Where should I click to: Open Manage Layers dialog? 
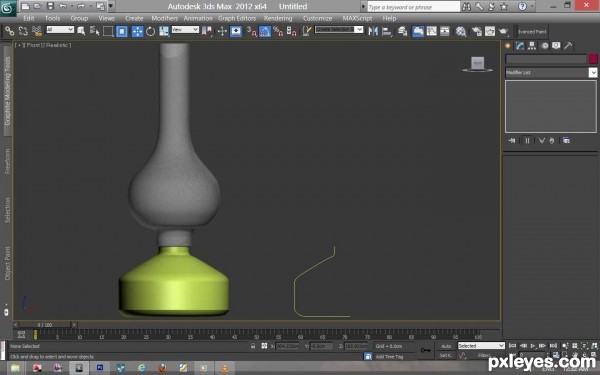coord(402,31)
